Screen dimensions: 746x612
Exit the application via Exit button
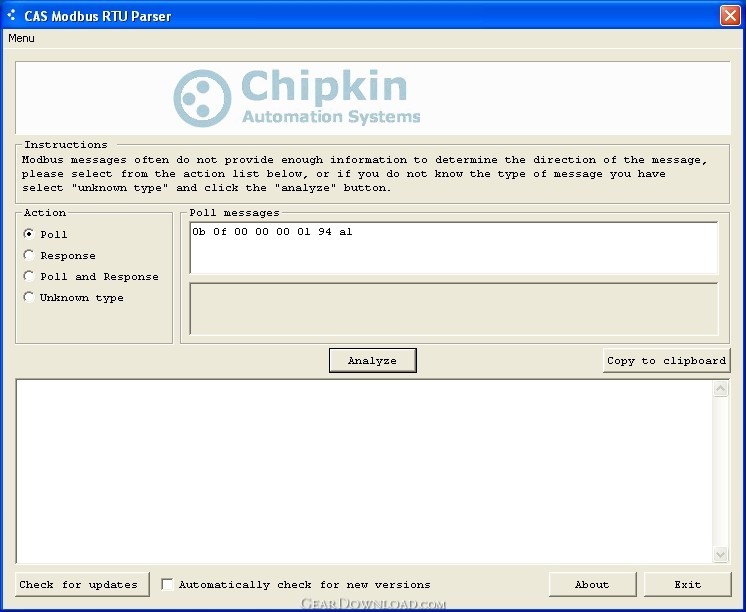point(687,584)
